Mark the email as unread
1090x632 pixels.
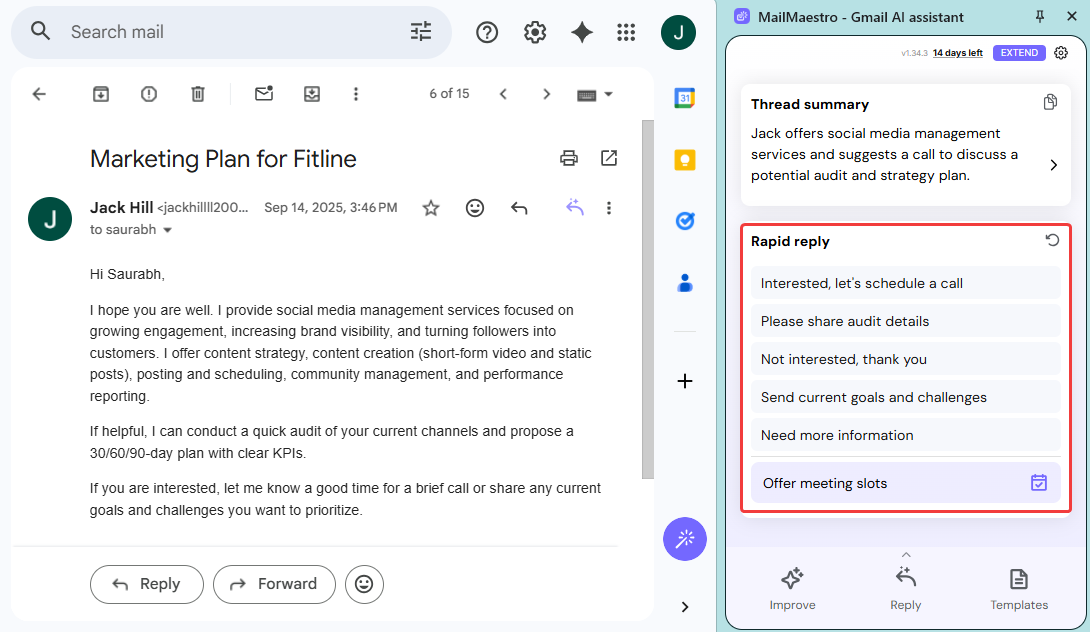click(264, 94)
